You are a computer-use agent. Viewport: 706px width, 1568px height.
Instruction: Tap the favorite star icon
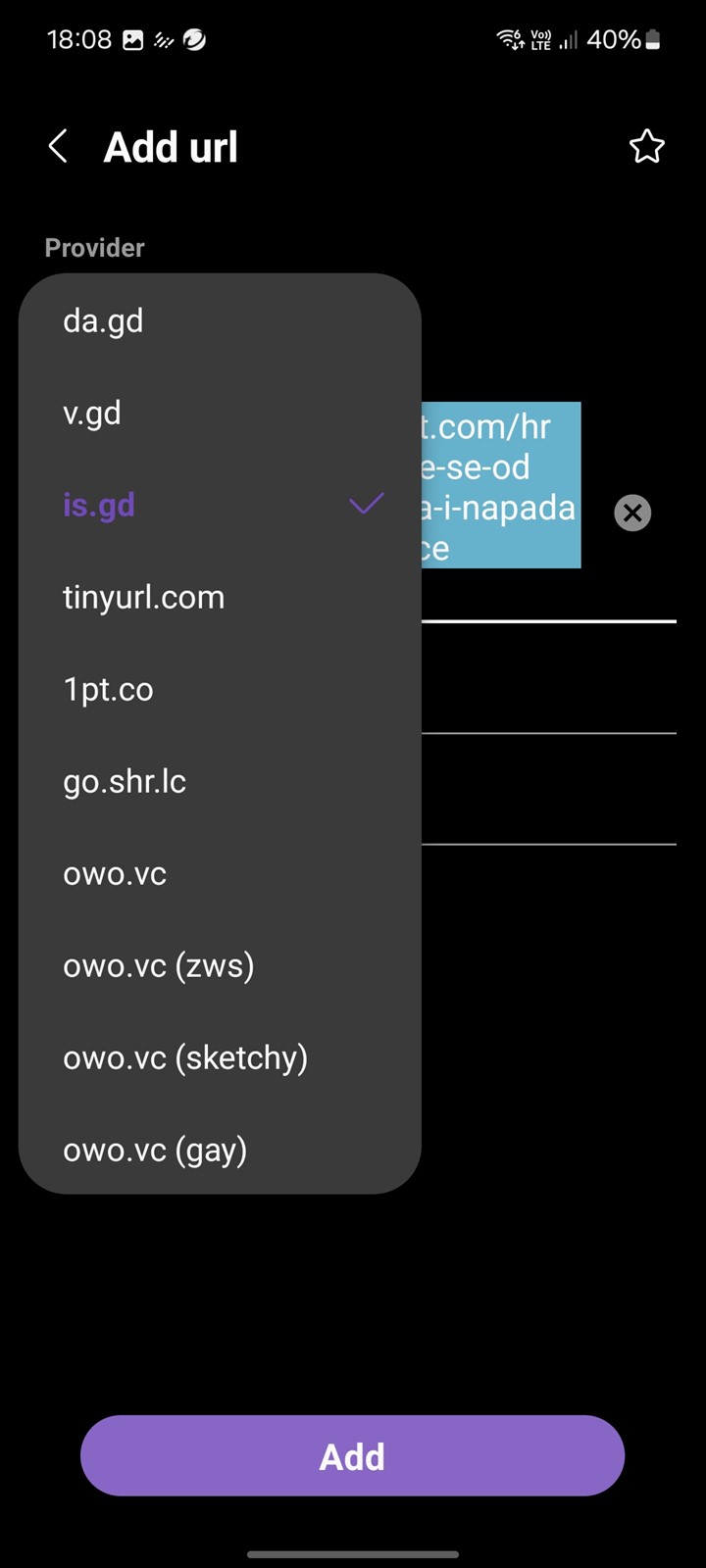point(646,147)
